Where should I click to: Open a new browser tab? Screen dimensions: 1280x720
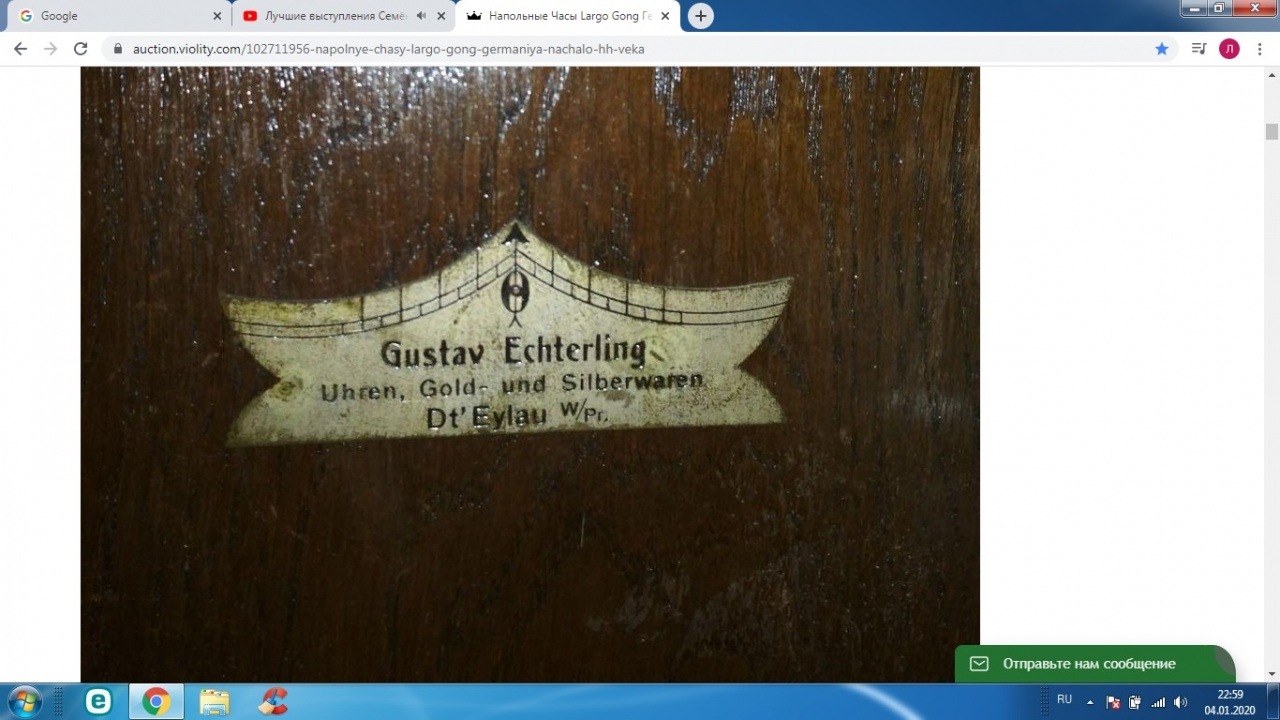701,16
